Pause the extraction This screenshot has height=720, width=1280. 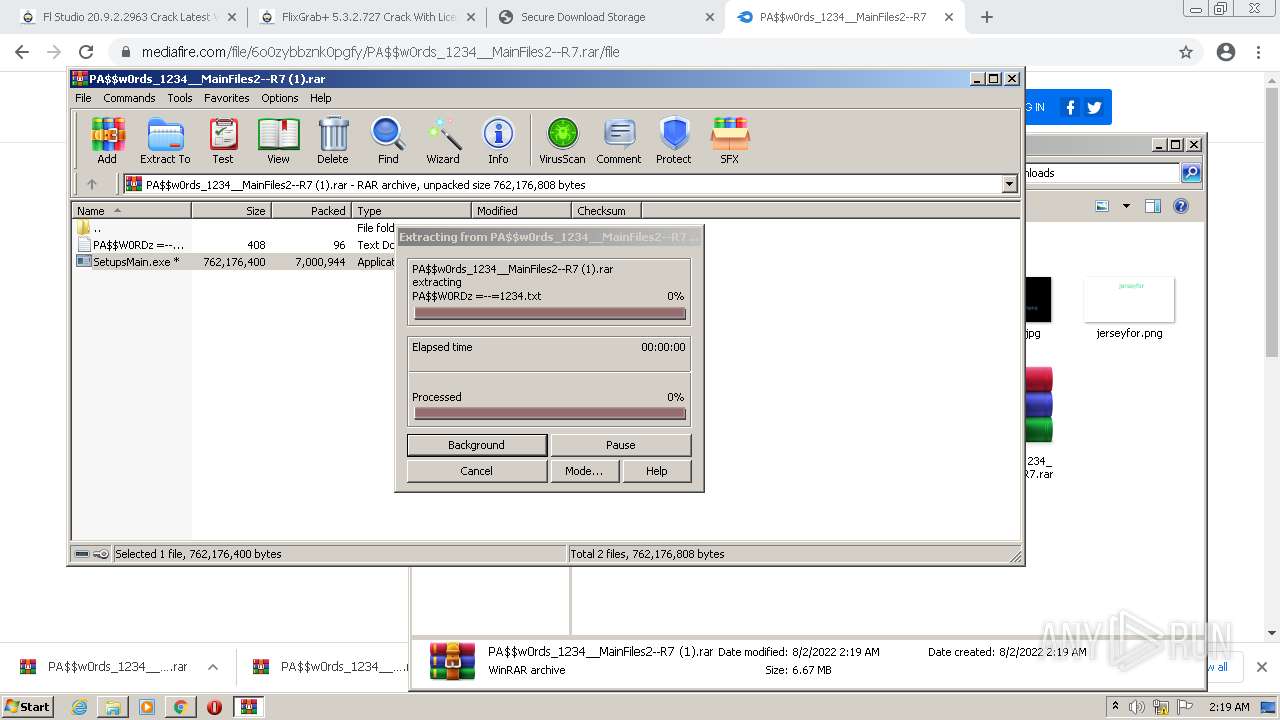tap(620, 445)
